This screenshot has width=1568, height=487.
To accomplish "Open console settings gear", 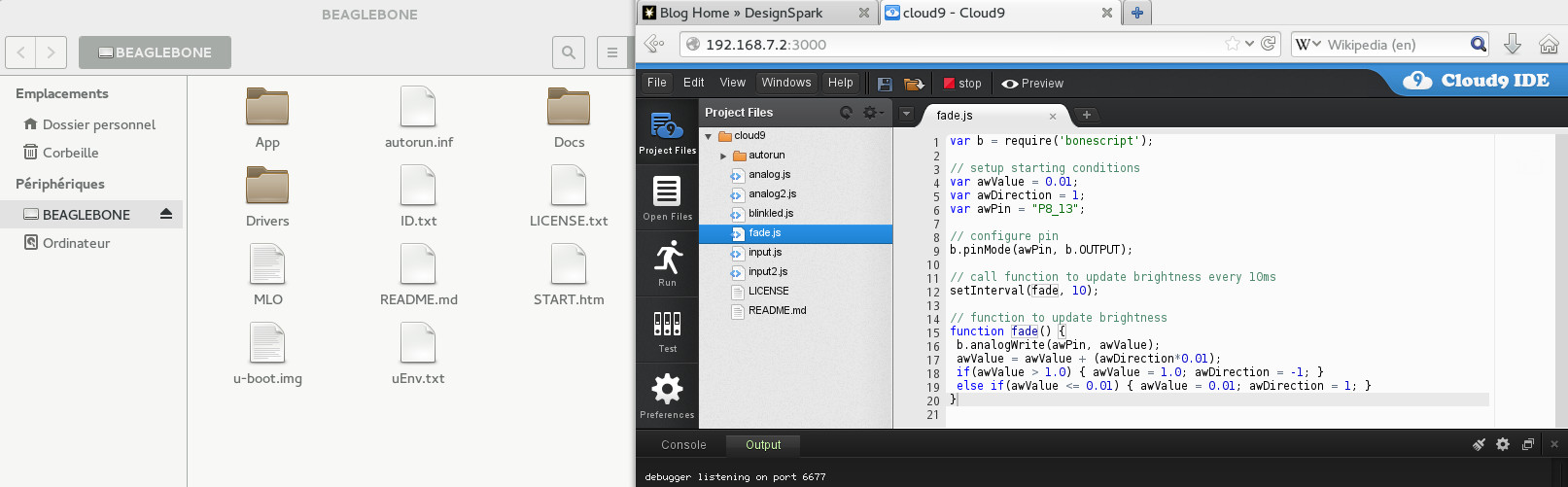I will (1503, 444).
